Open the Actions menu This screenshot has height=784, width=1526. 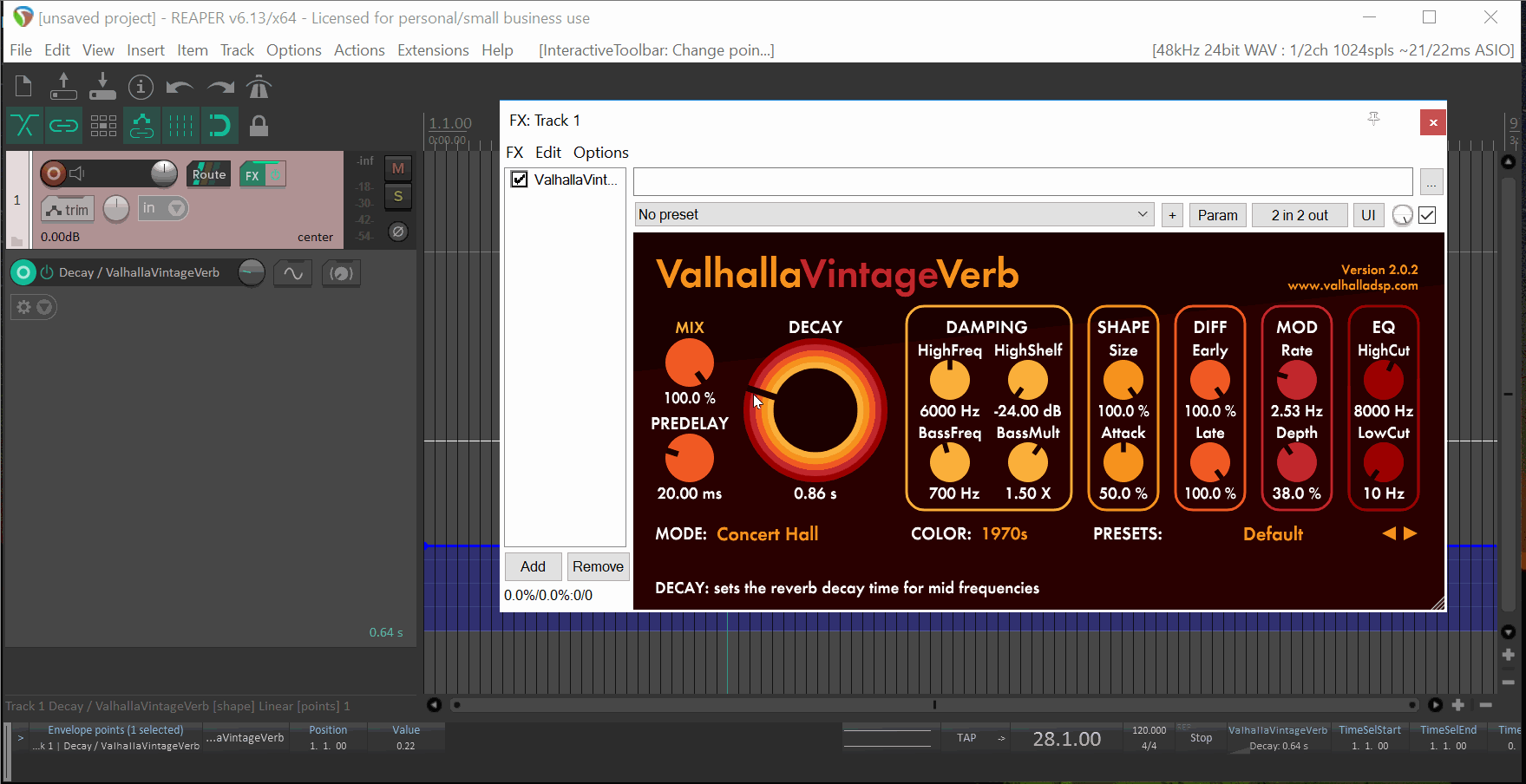point(359,50)
